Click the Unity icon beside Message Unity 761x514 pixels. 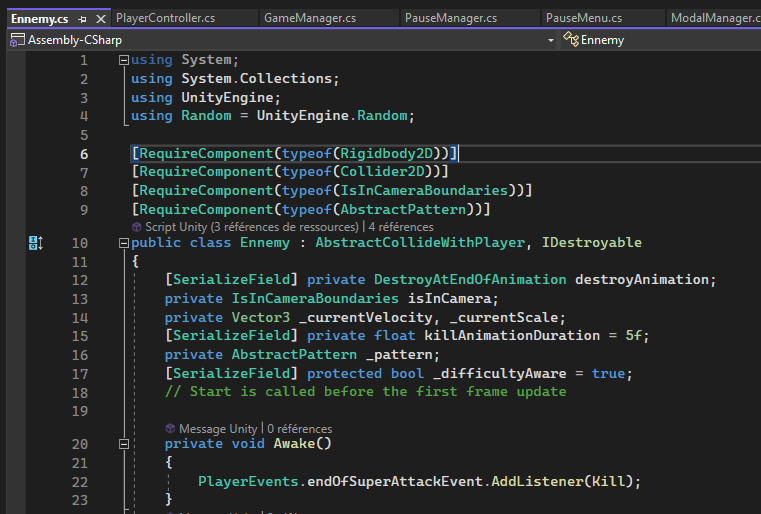pyautogui.click(x=170, y=428)
